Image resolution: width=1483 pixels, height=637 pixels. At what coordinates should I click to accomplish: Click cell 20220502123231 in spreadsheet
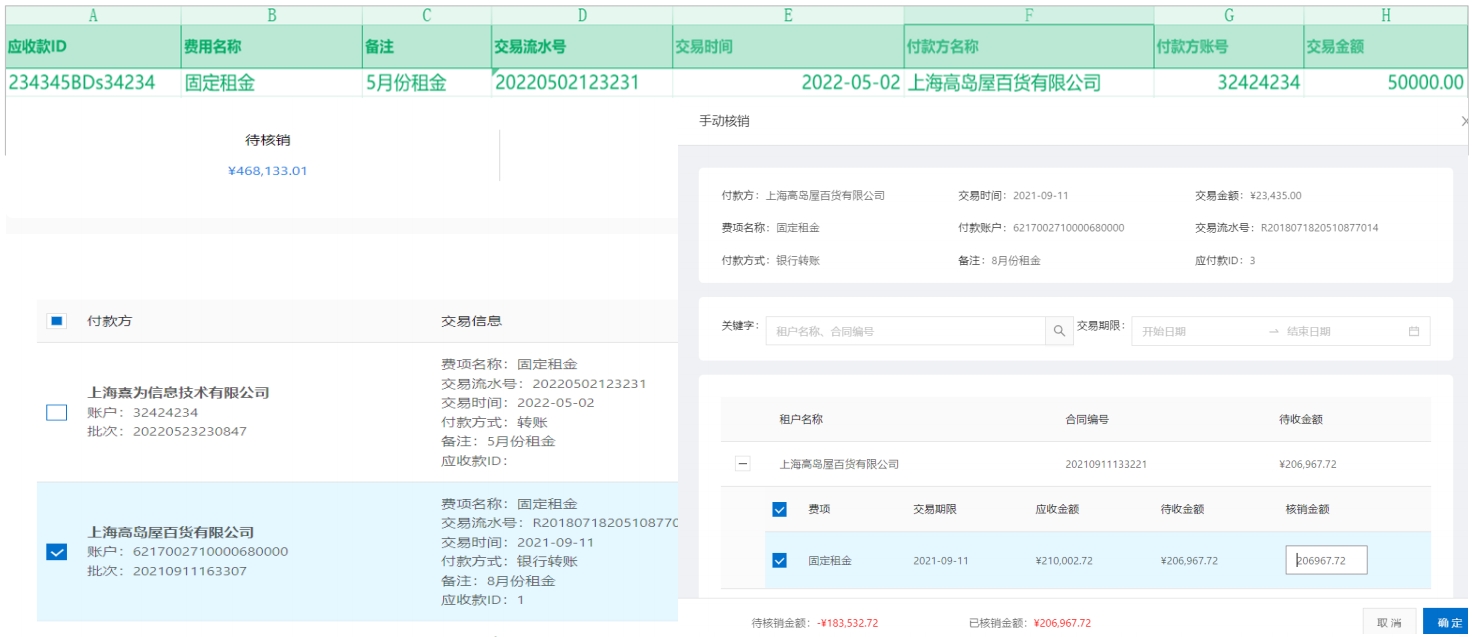pos(582,83)
